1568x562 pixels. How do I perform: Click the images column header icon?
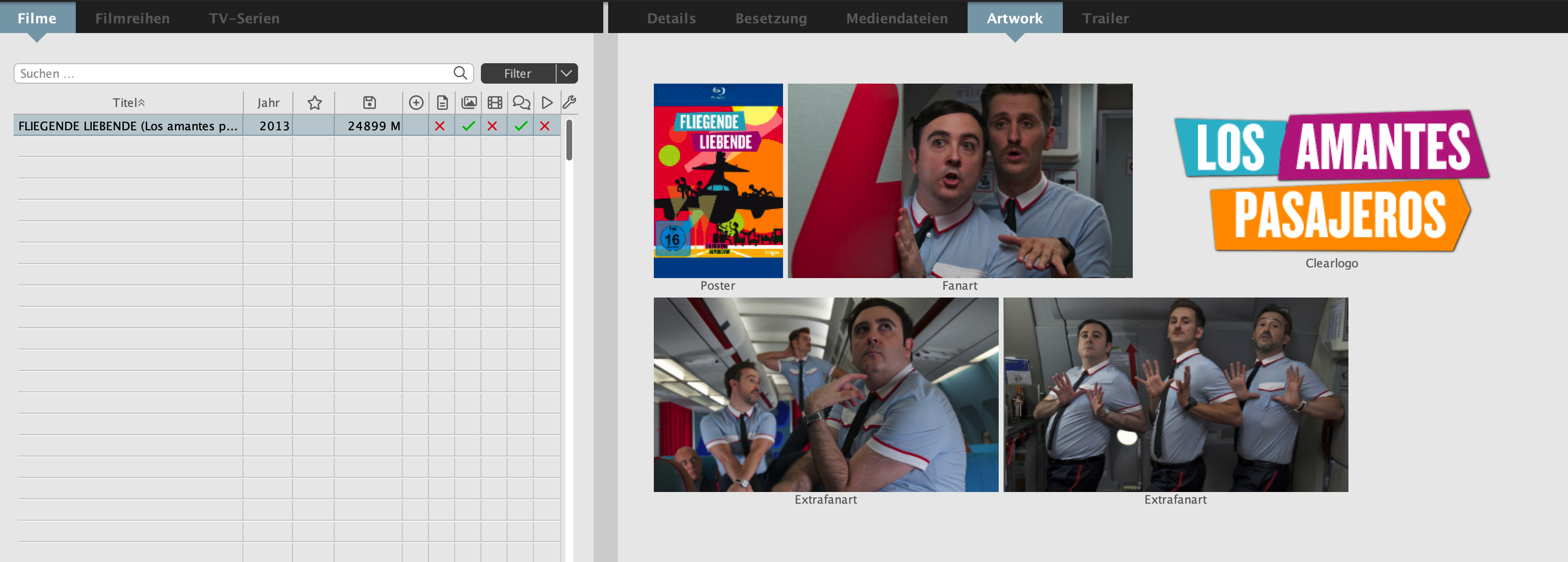pos(469,102)
